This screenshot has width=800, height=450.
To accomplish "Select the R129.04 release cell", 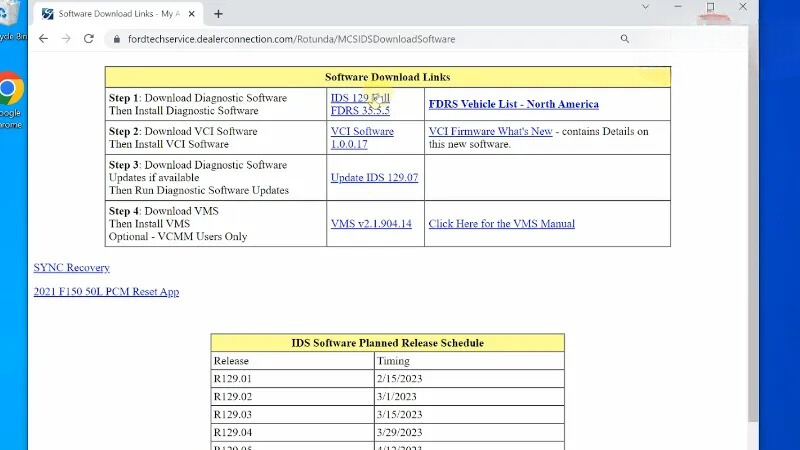I will (292, 432).
